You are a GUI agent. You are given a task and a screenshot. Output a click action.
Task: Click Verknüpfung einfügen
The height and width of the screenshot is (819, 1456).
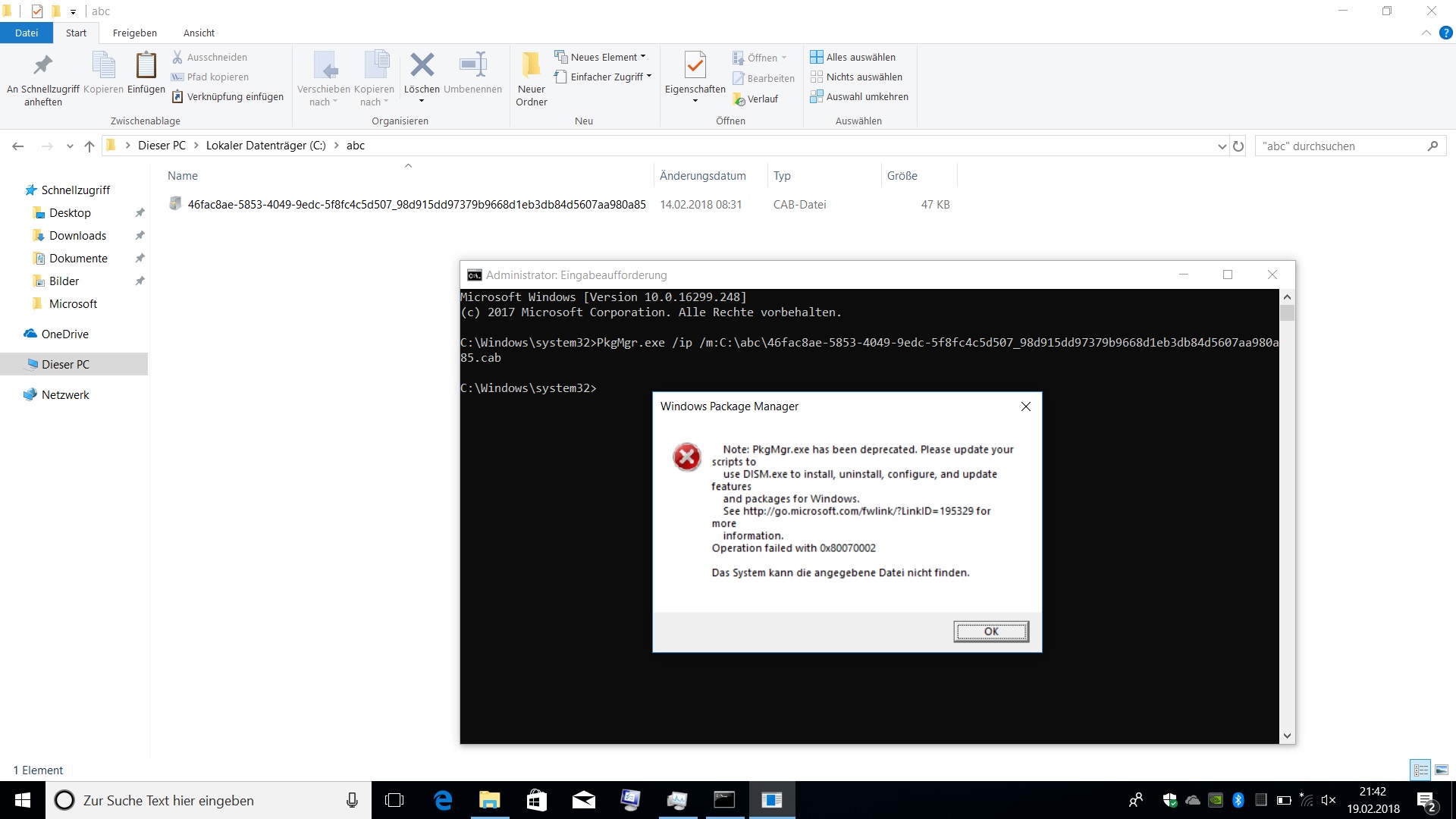(x=227, y=96)
